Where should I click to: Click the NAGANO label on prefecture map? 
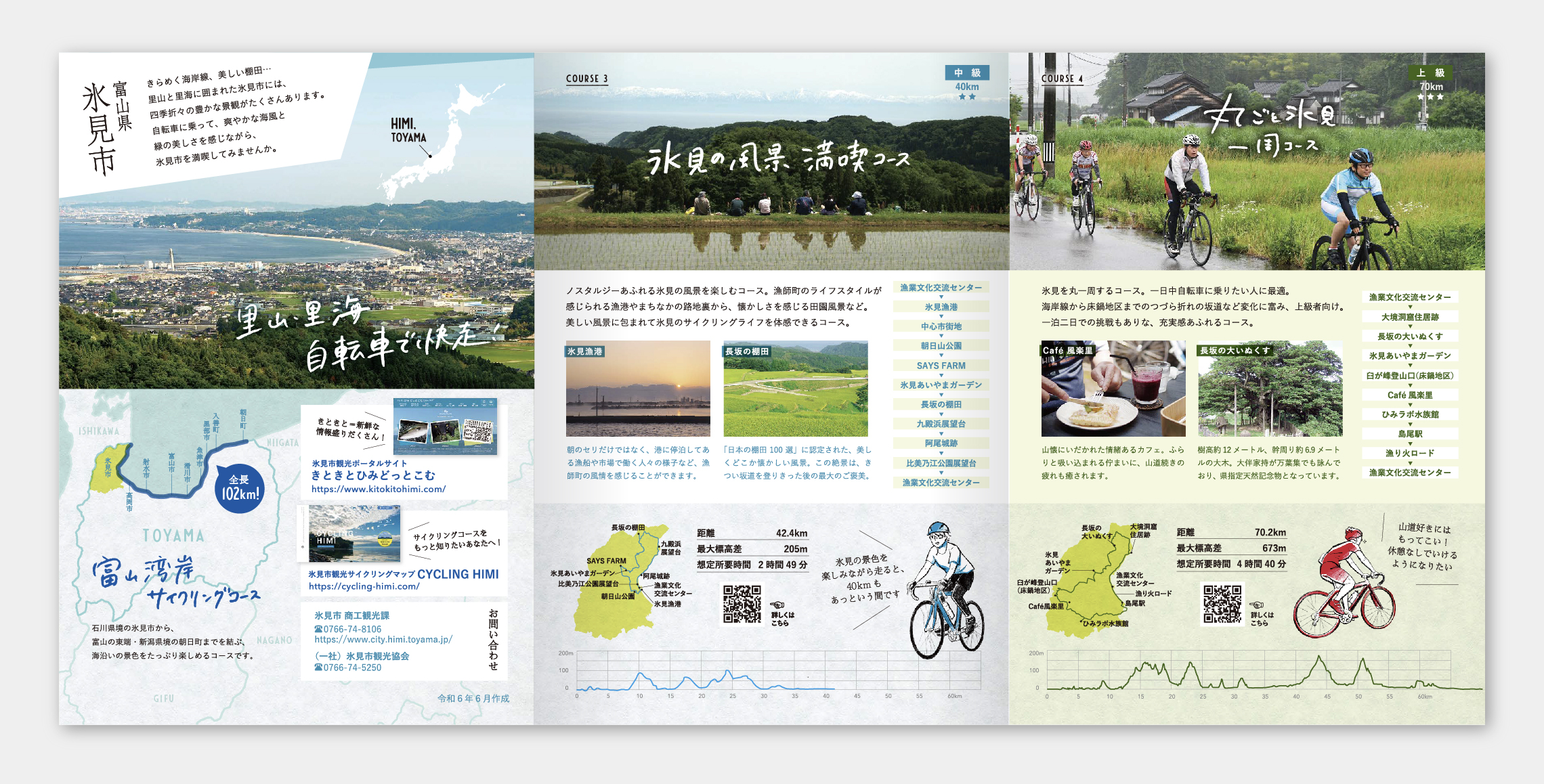pos(275,640)
